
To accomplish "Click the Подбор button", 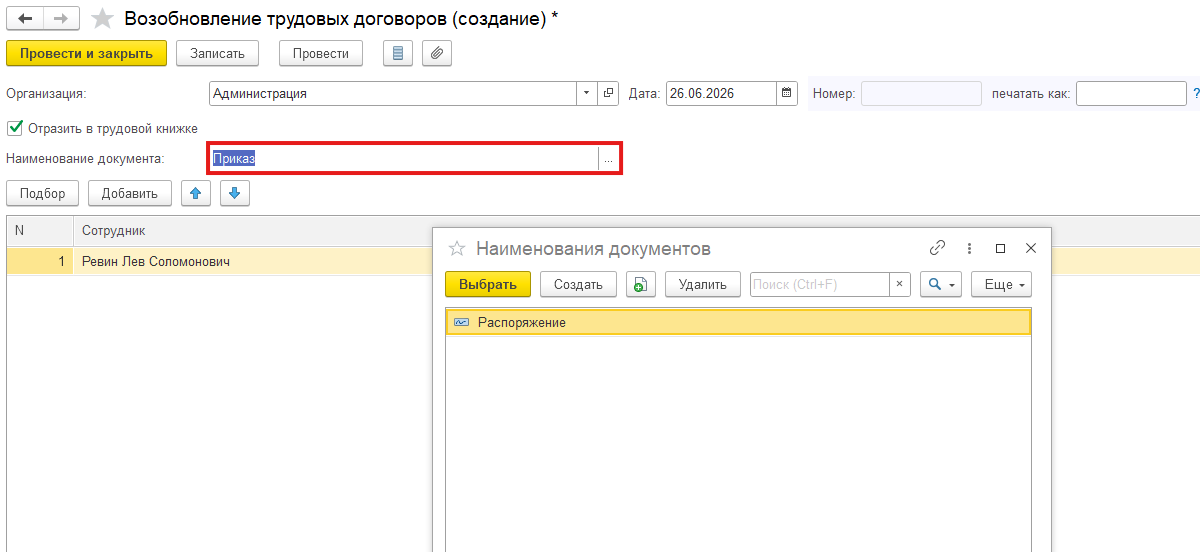I will (42, 193).
